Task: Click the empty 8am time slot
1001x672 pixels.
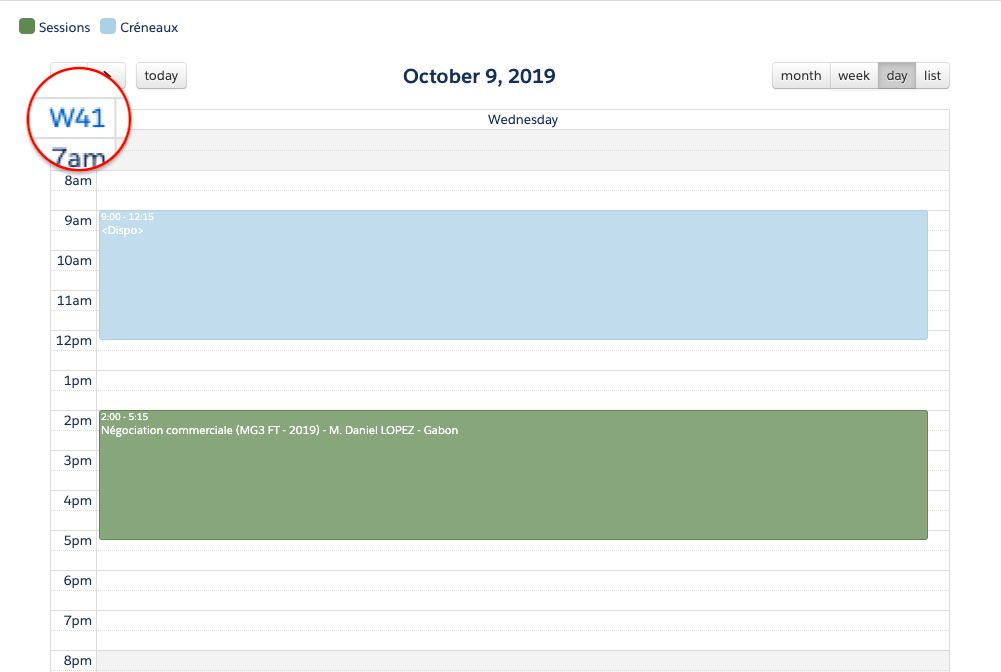Action: pyautogui.click(x=522, y=181)
